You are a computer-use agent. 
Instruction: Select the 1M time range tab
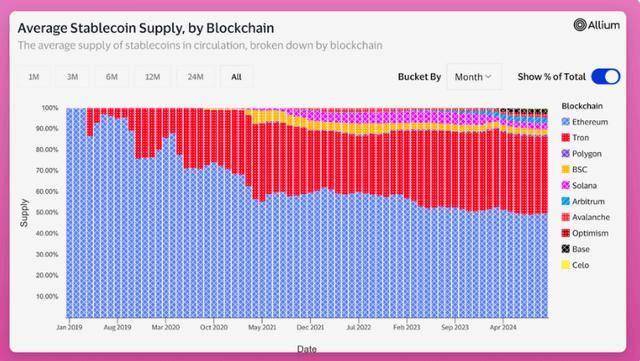coord(34,77)
